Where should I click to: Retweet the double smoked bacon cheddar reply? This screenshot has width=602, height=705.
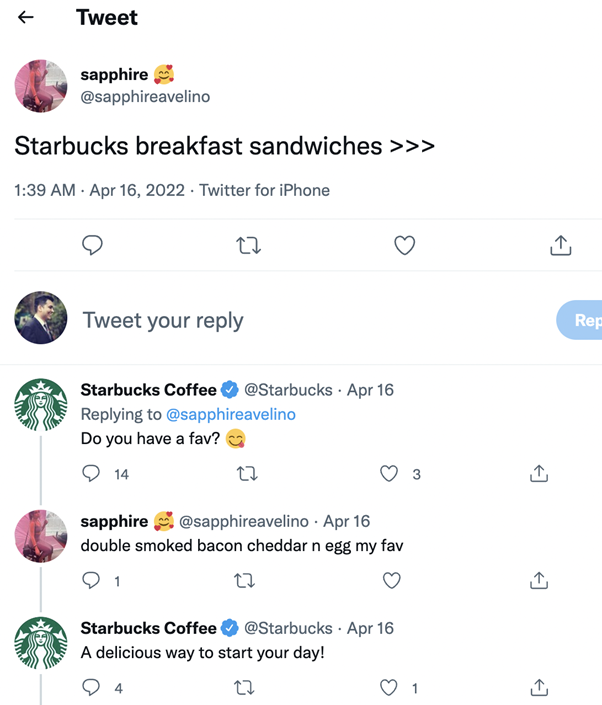(246, 580)
